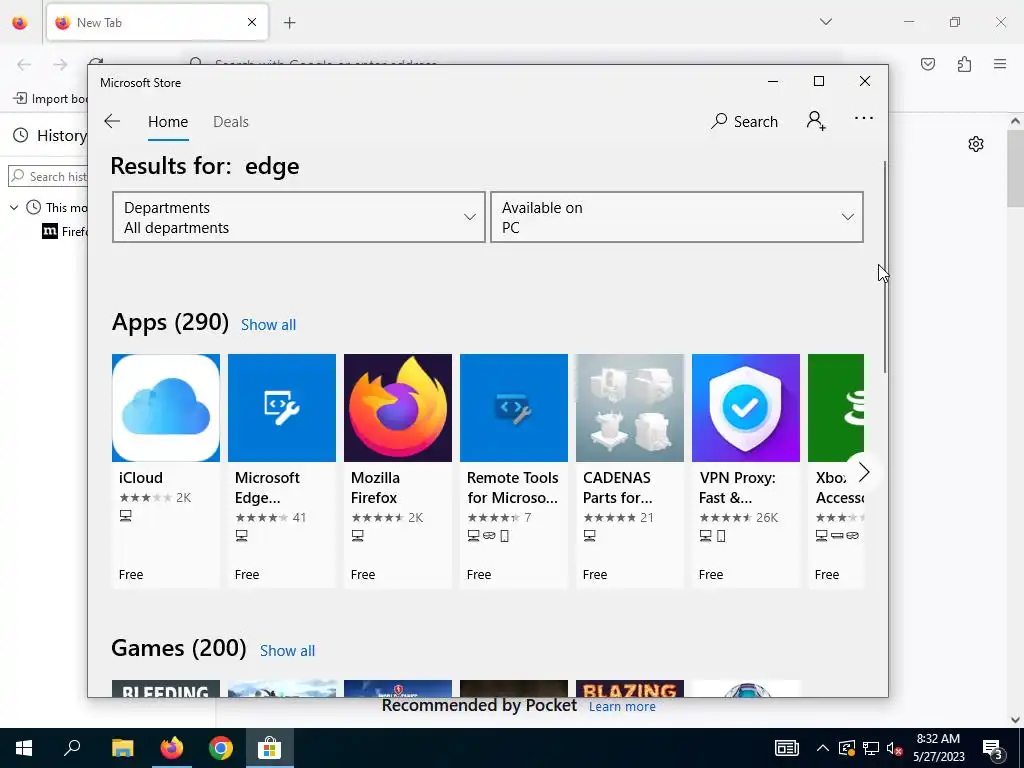Expand the Departments dropdown
Image resolution: width=1024 pixels, height=768 pixels.
click(298, 217)
